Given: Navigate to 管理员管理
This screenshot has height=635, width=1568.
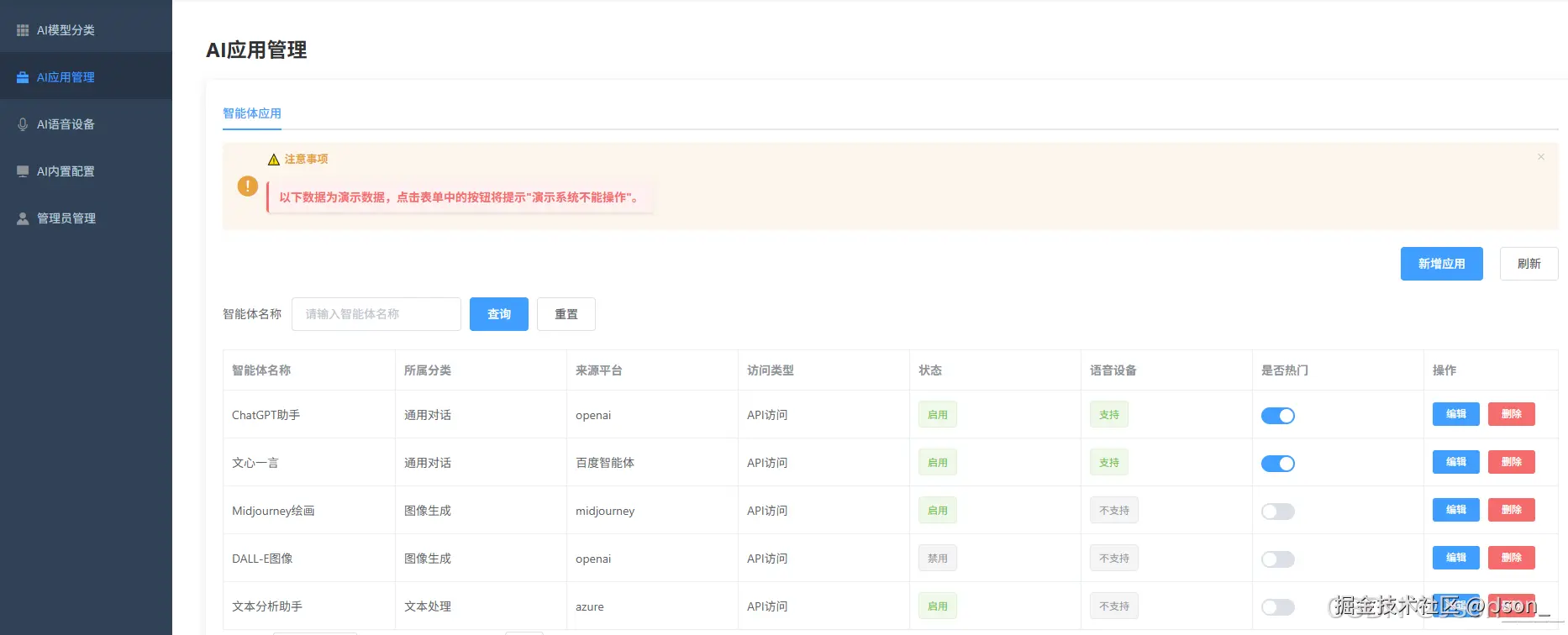Looking at the screenshot, I should coord(86,218).
